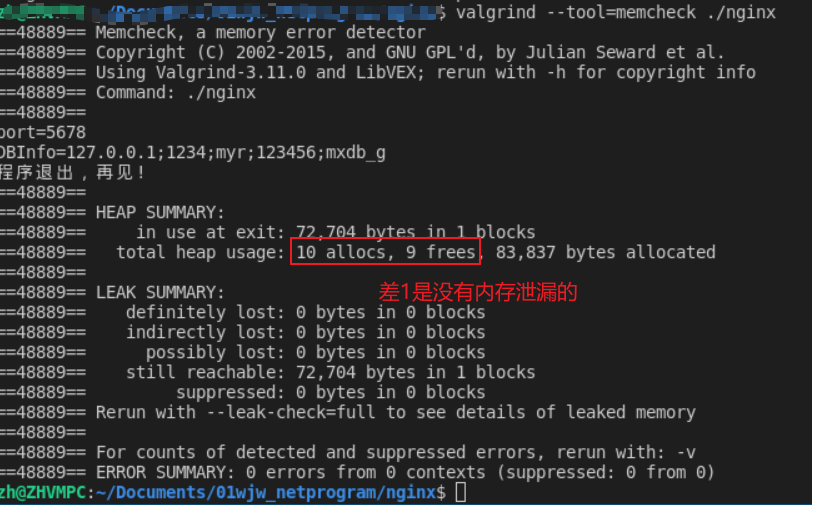This screenshot has width=814, height=505.
Task: Click the 'Rerun with --leak-check=full' line
Action: click(x=395, y=412)
